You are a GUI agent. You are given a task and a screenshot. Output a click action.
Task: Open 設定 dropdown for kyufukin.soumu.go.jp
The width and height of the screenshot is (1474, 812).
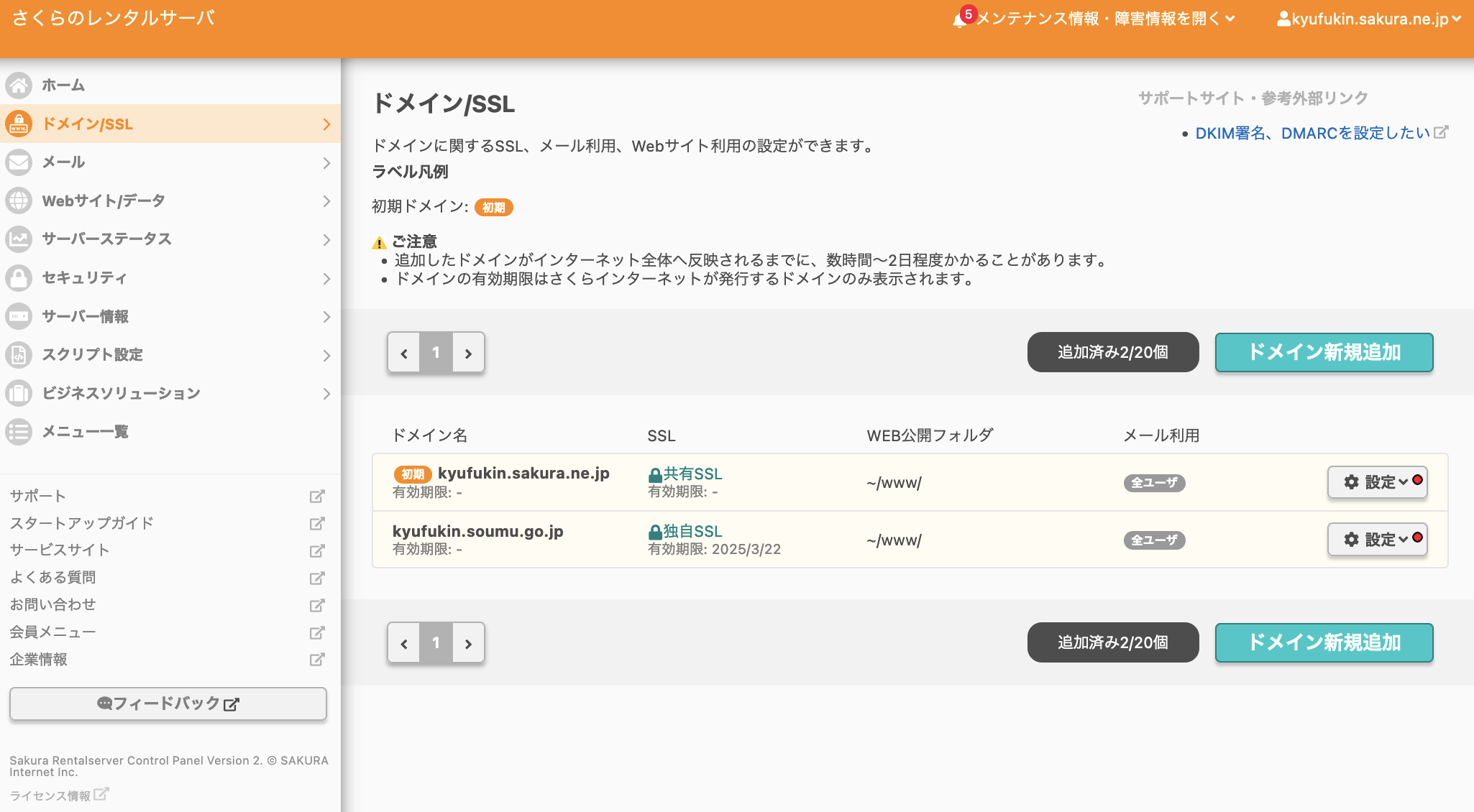click(1376, 540)
